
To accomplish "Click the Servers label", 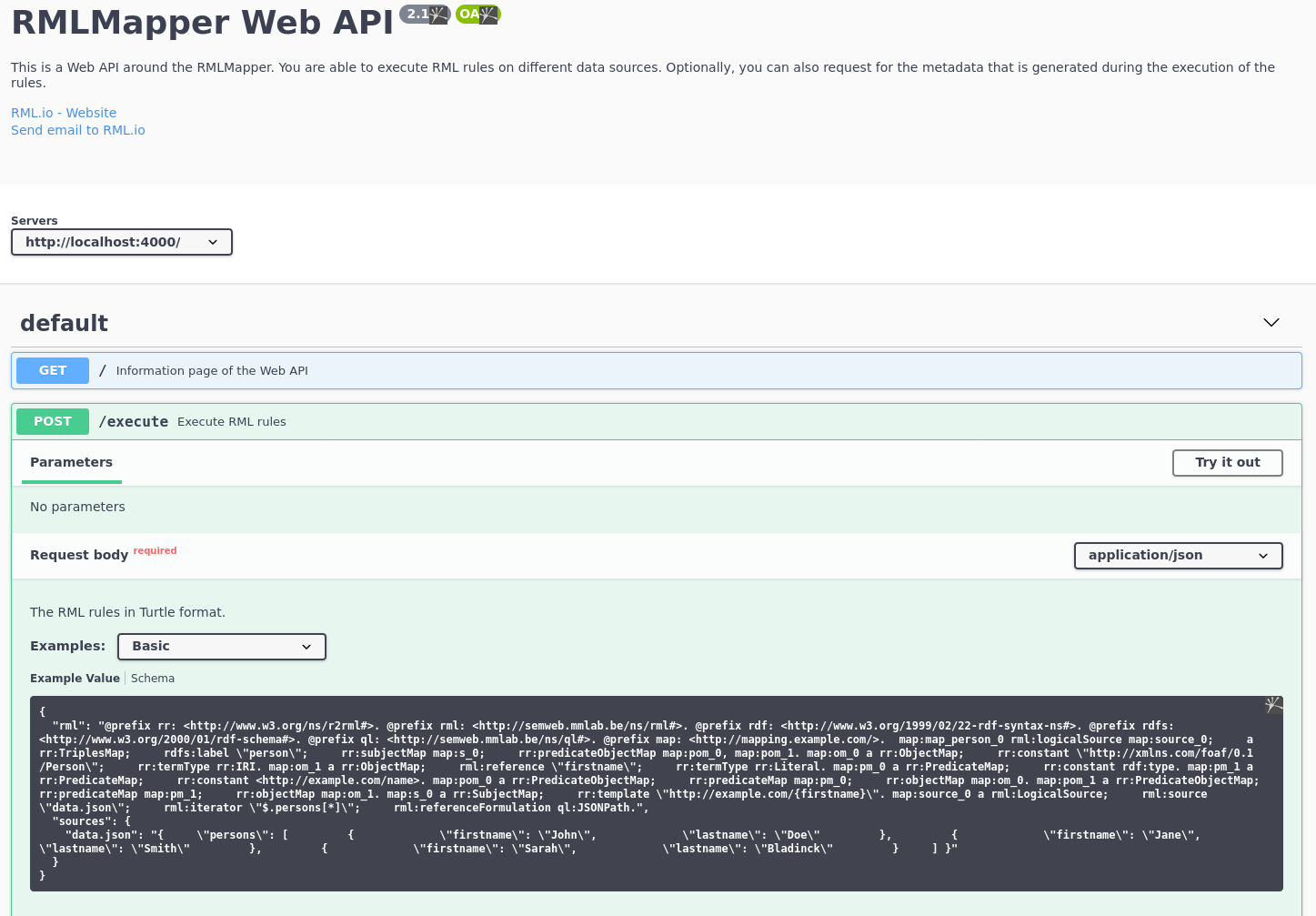I will point(35,221).
